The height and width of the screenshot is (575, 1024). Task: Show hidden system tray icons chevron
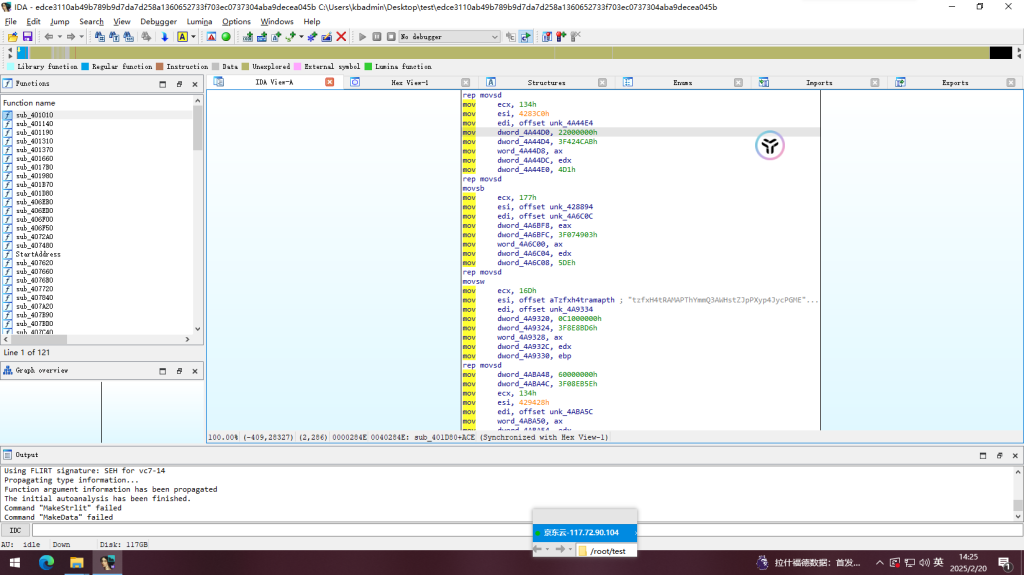pos(880,562)
